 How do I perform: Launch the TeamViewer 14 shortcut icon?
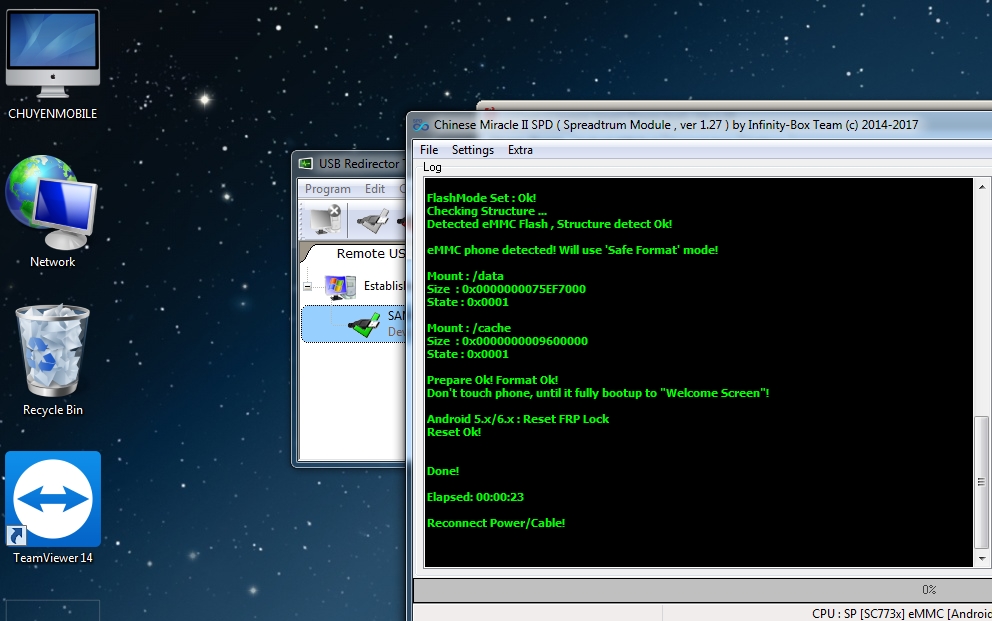tap(53, 499)
